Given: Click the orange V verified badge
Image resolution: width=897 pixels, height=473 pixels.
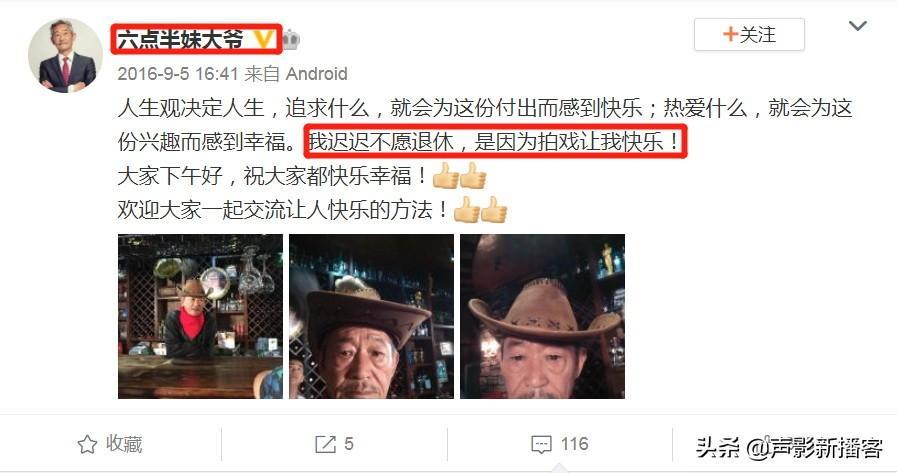Looking at the screenshot, I should click(x=263, y=39).
